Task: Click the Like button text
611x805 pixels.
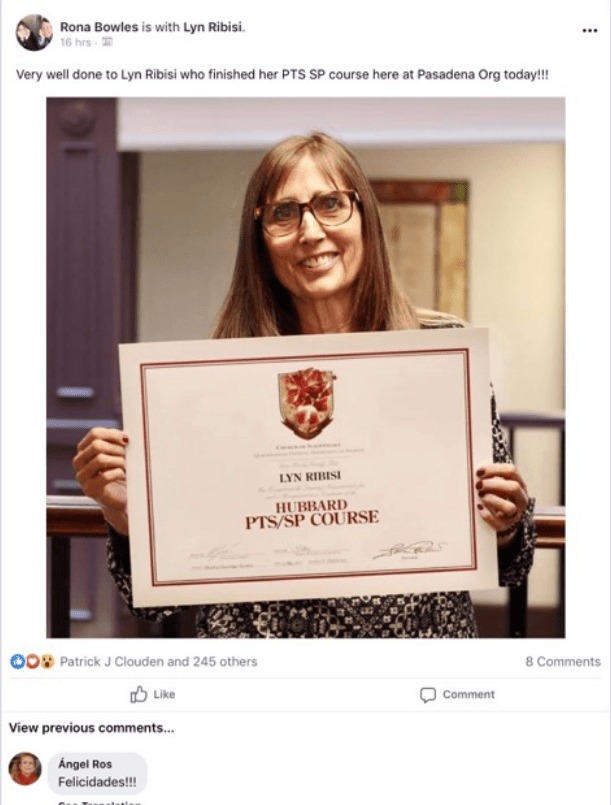Action: tap(164, 694)
